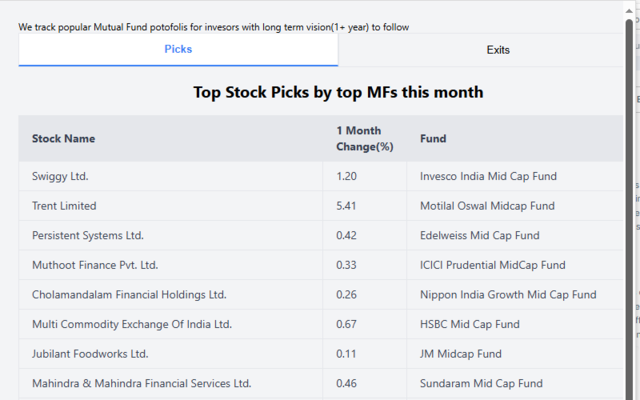Switch to the Picks tab

pyautogui.click(x=178, y=49)
